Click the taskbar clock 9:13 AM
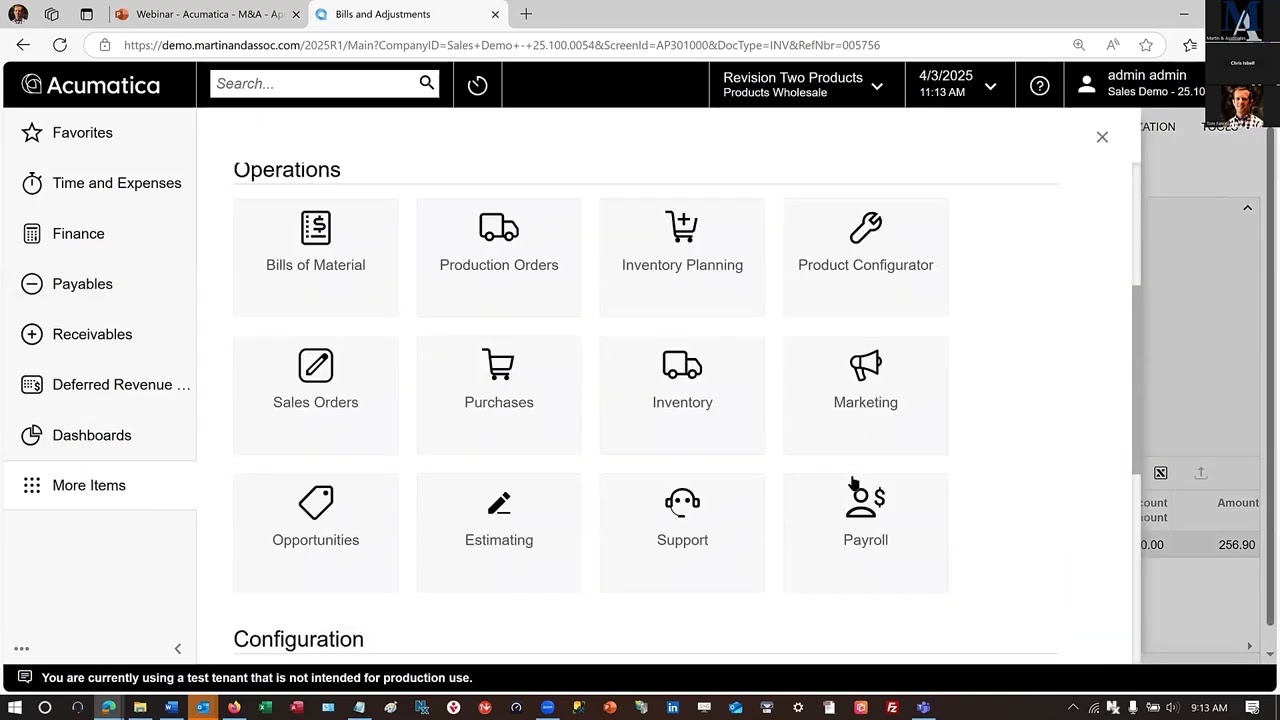This screenshot has width=1280, height=720. coord(1208,708)
